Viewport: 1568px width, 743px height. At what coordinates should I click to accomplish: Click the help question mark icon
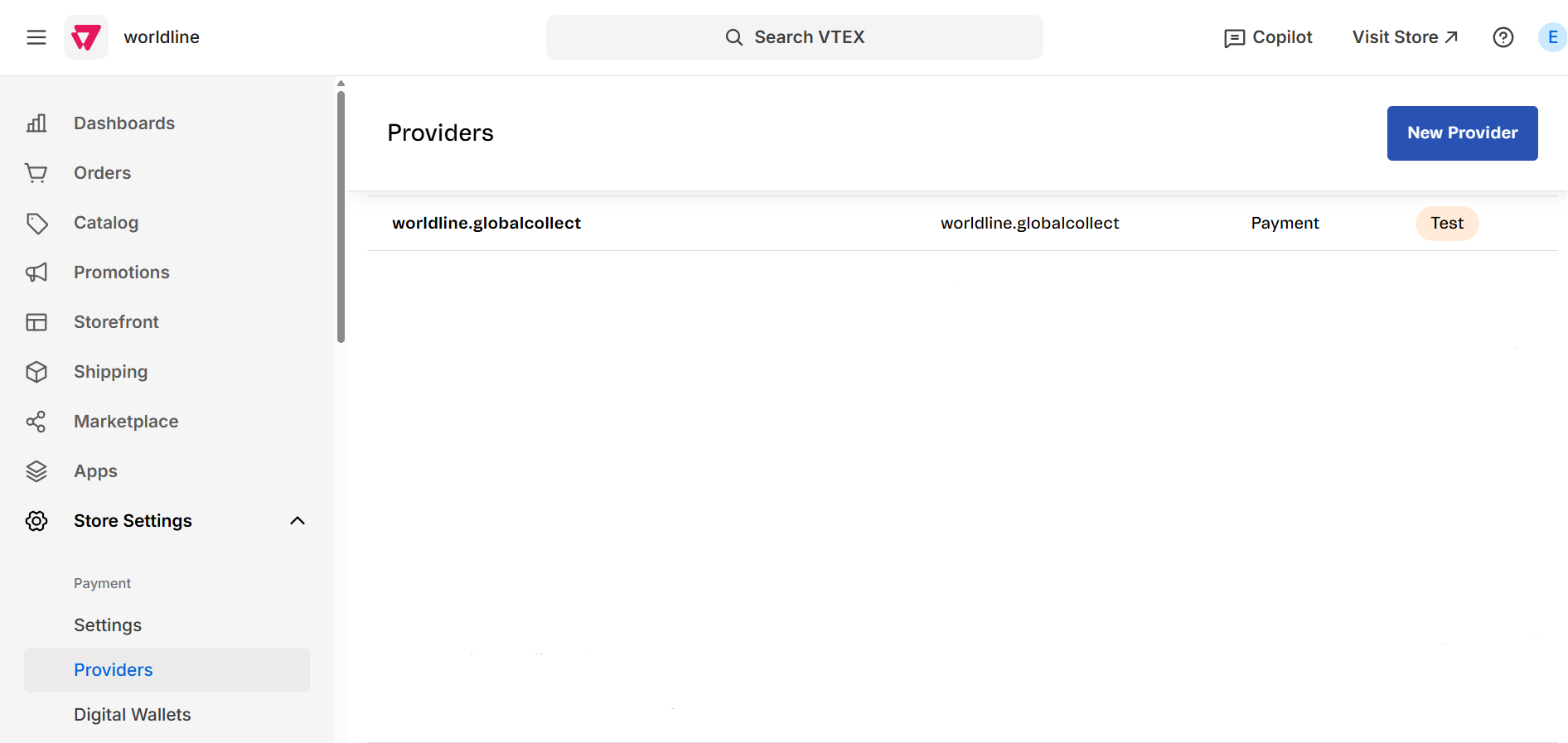pos(1503,36)
